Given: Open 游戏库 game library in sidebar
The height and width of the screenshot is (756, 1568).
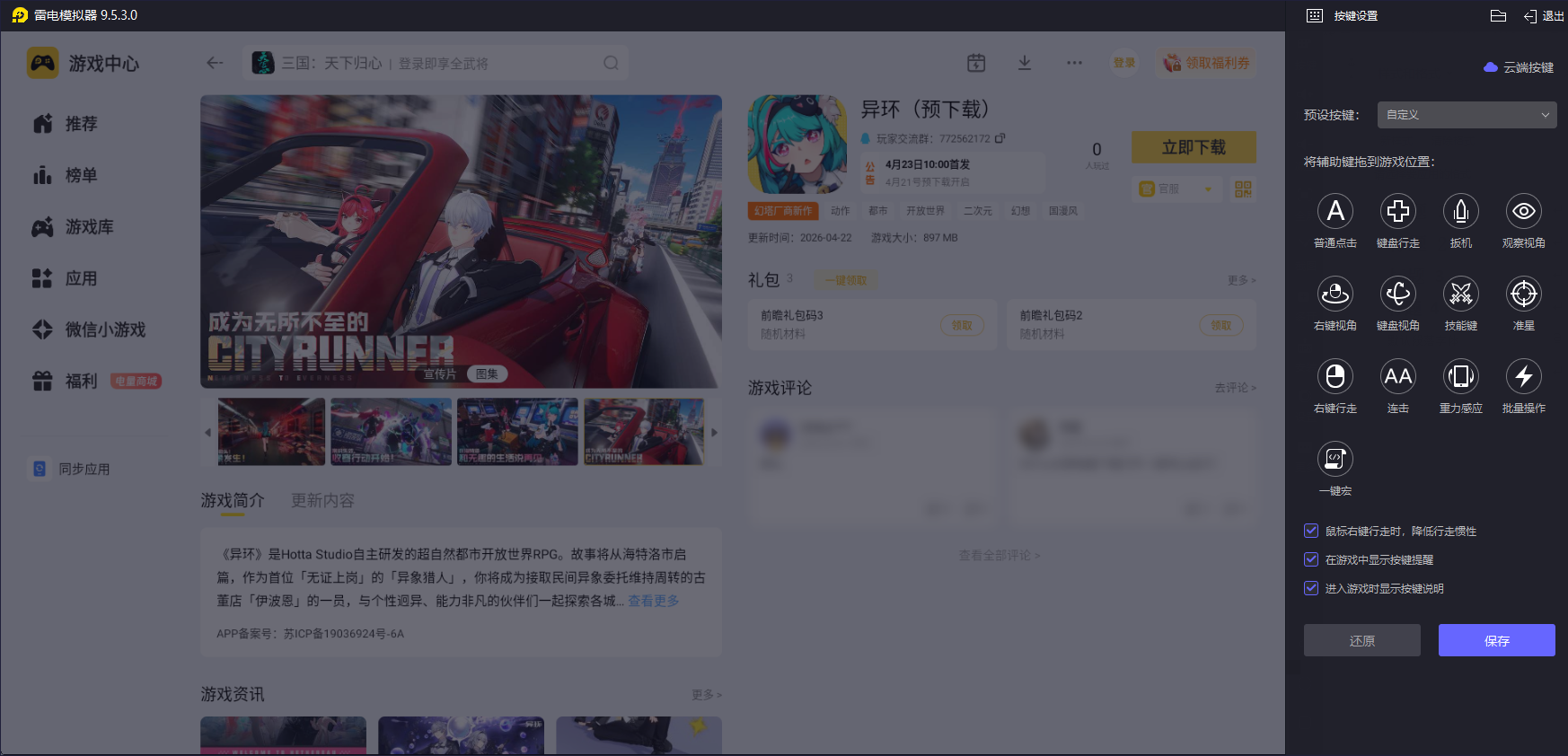Looking at the screenshot, I should coord(73,227).
